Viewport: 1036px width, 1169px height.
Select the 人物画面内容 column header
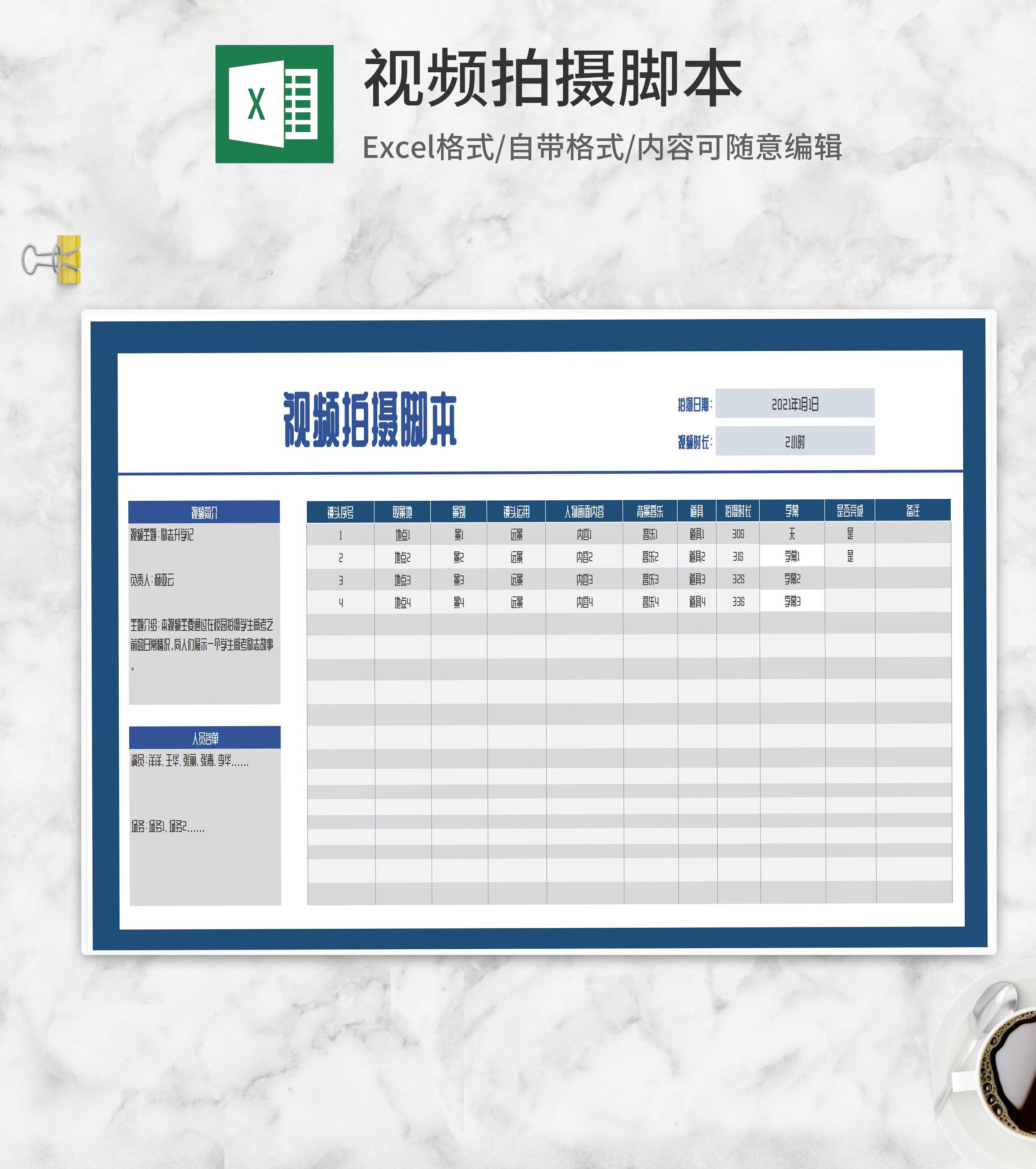point(584,511)
